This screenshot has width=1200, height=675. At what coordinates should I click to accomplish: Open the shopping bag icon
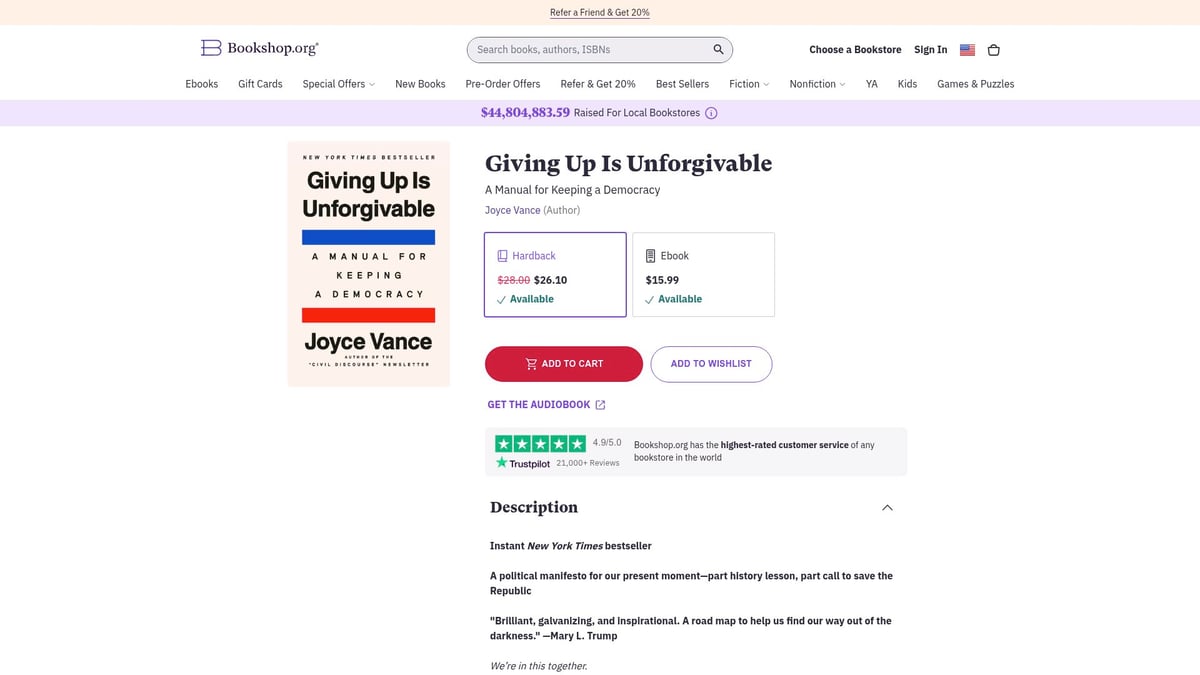(x=993, y=49)
